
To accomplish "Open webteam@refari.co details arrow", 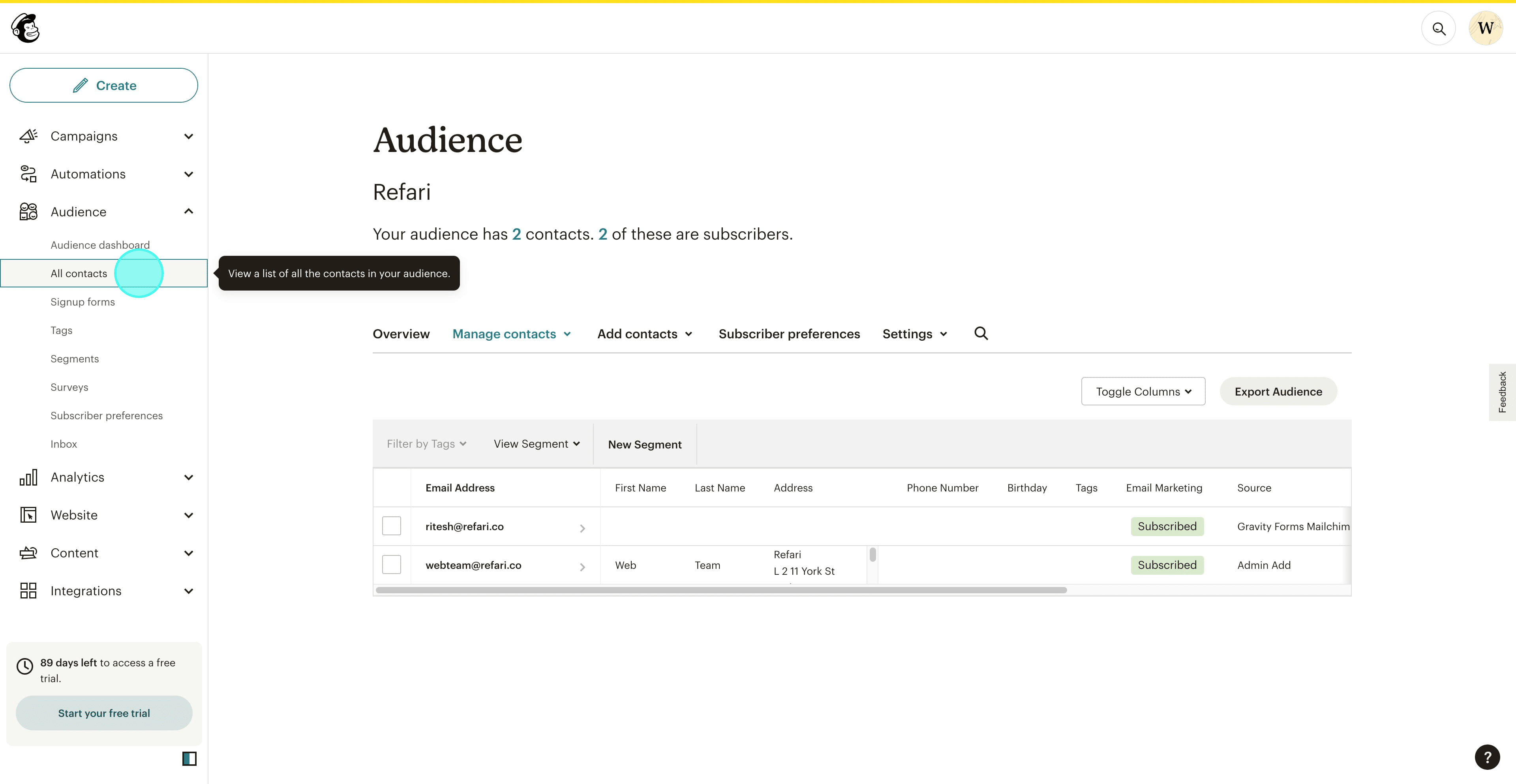I will 582,567.
